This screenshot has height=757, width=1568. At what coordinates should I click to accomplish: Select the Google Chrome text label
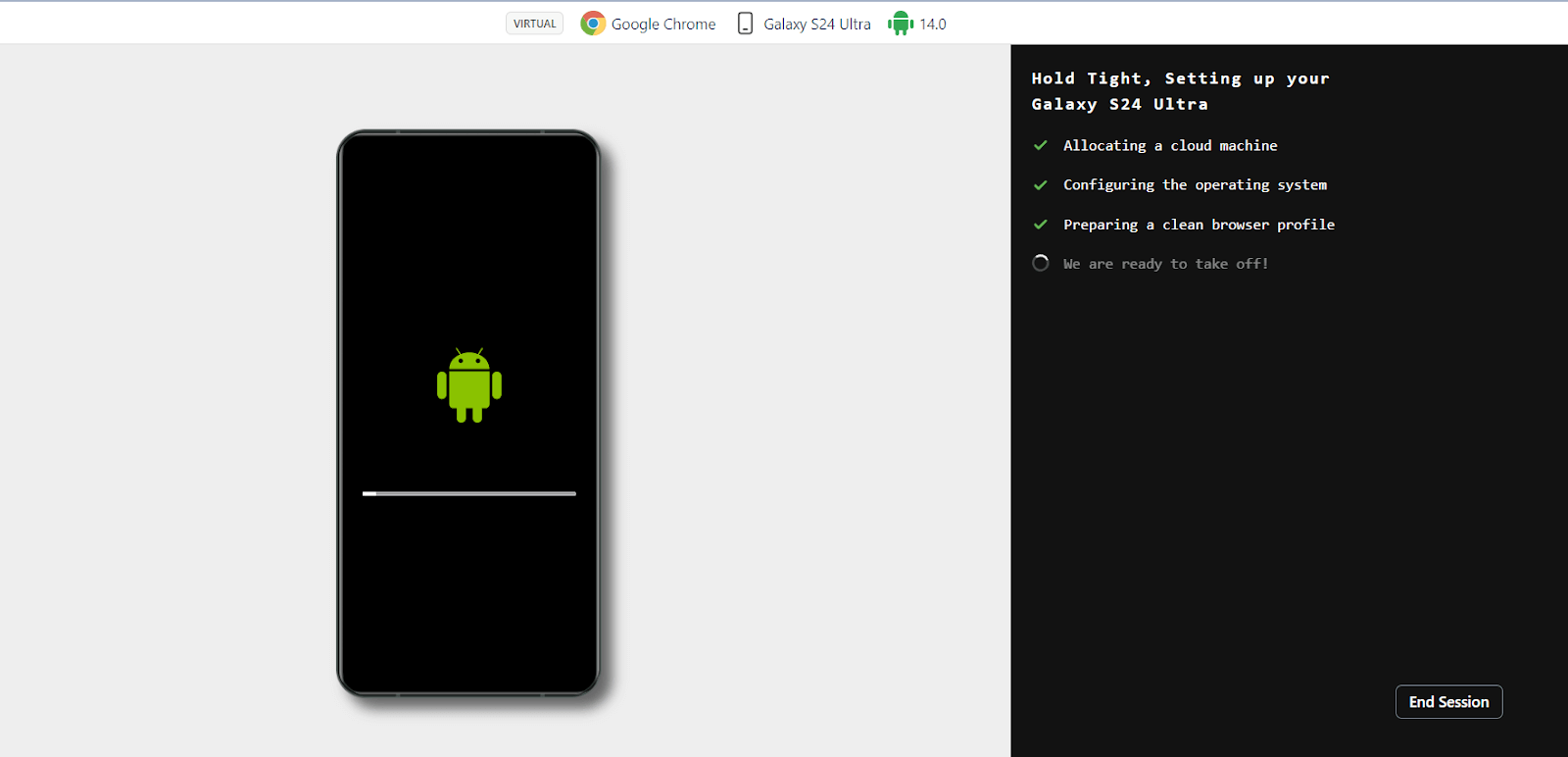[x=663, y=24]
